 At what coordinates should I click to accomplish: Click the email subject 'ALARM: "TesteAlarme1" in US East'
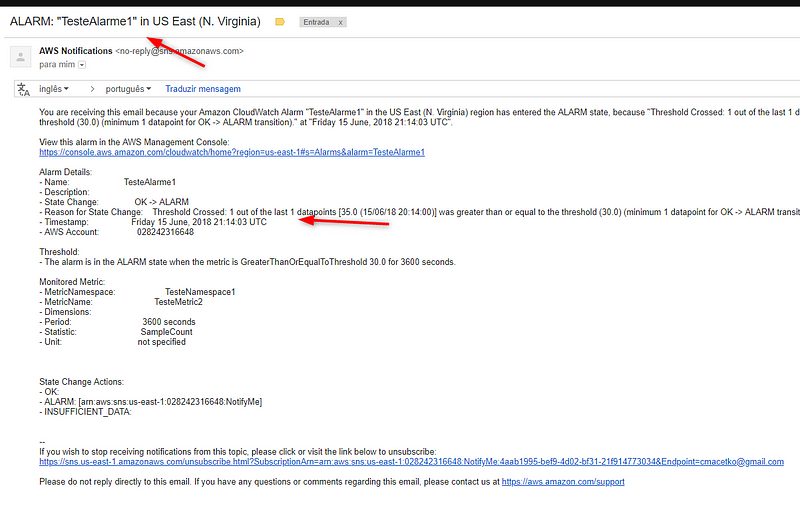(x=135, y=21)
